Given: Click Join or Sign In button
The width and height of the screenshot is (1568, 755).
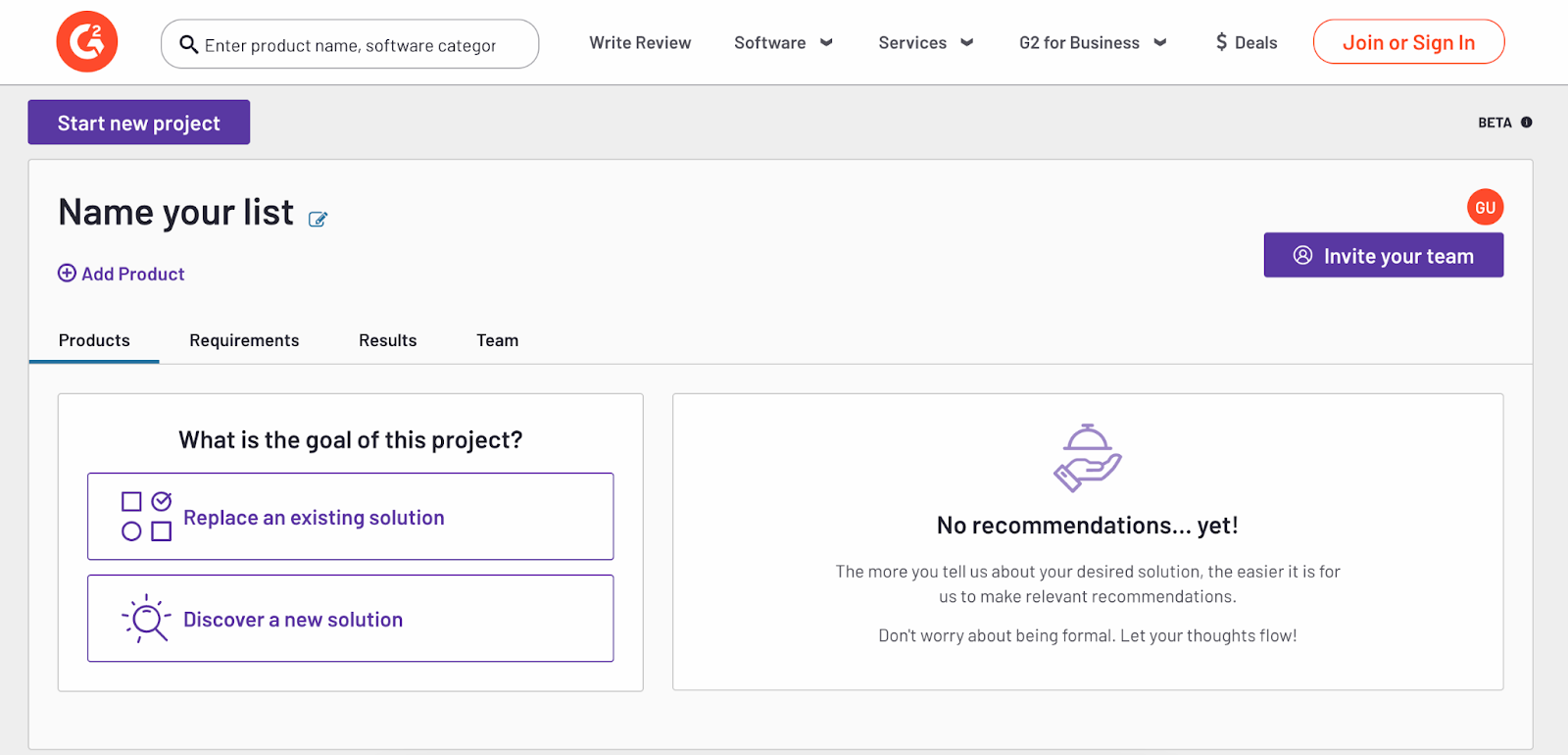Looking at the screenshot, I should 1408,42.
